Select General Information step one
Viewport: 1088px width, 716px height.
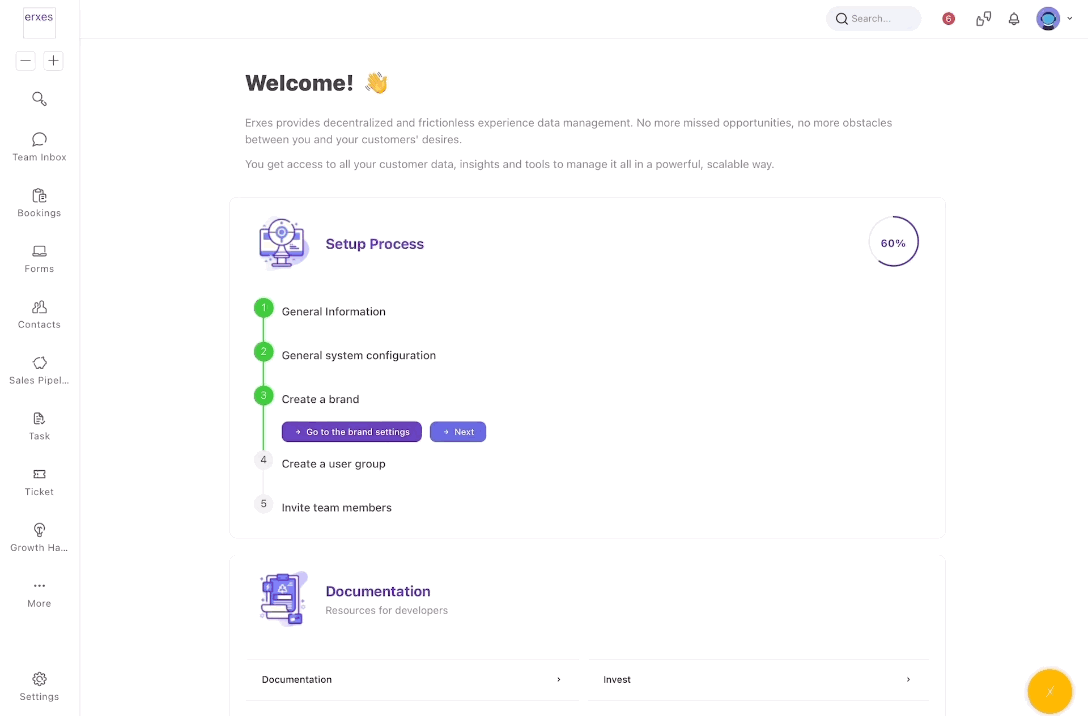(333, 312)
